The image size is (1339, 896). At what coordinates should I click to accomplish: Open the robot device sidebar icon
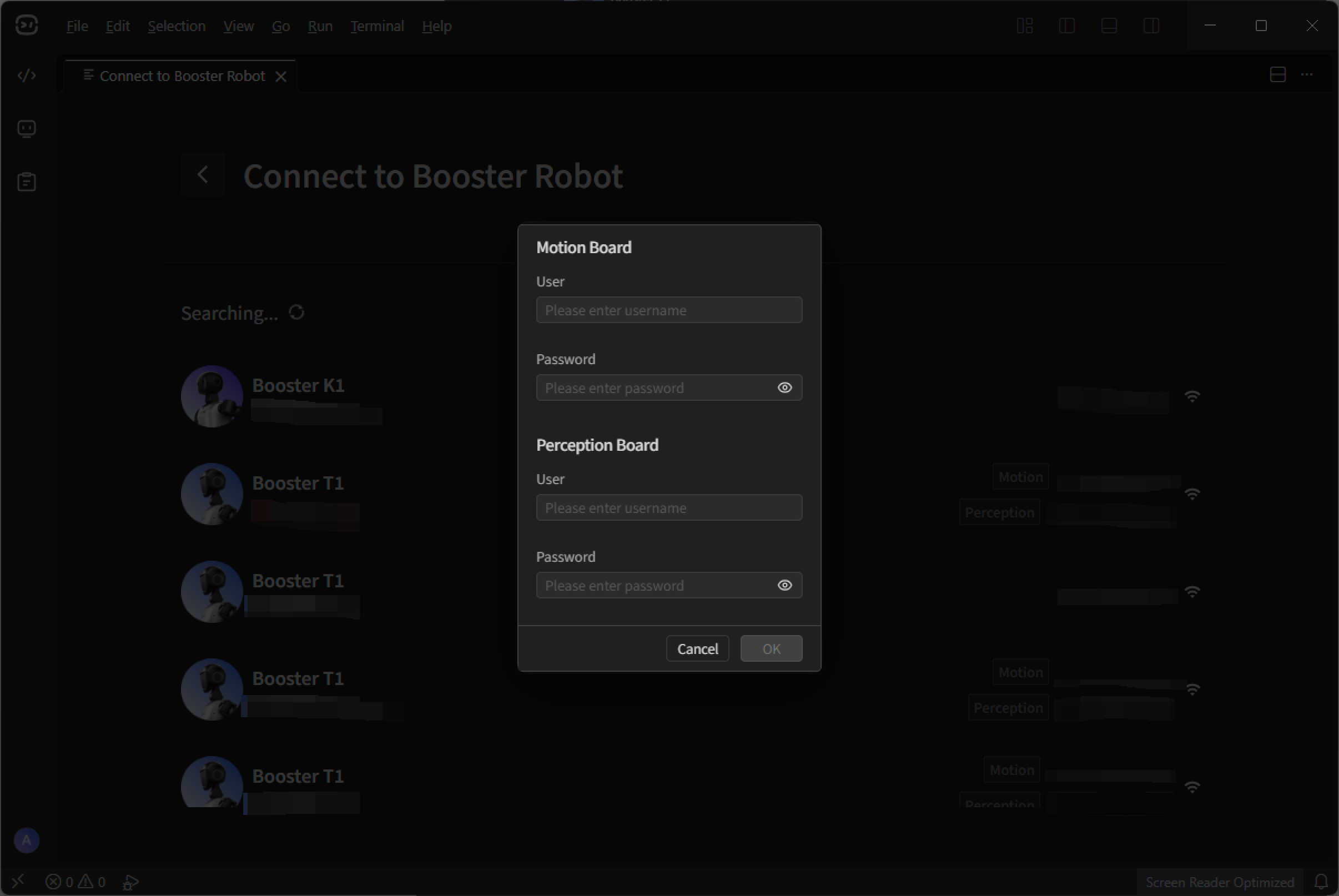point(26,129)
